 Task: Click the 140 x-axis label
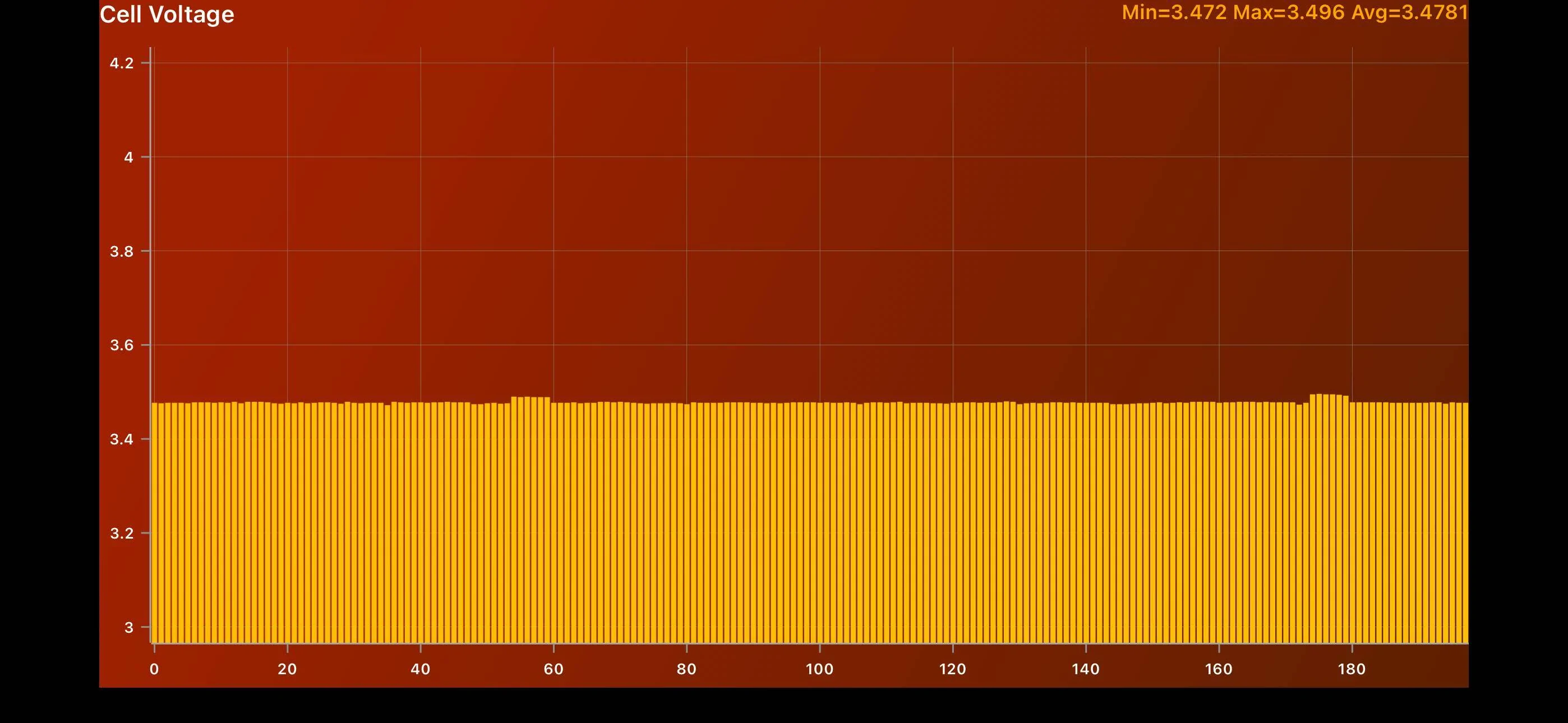pos(1086,669)
